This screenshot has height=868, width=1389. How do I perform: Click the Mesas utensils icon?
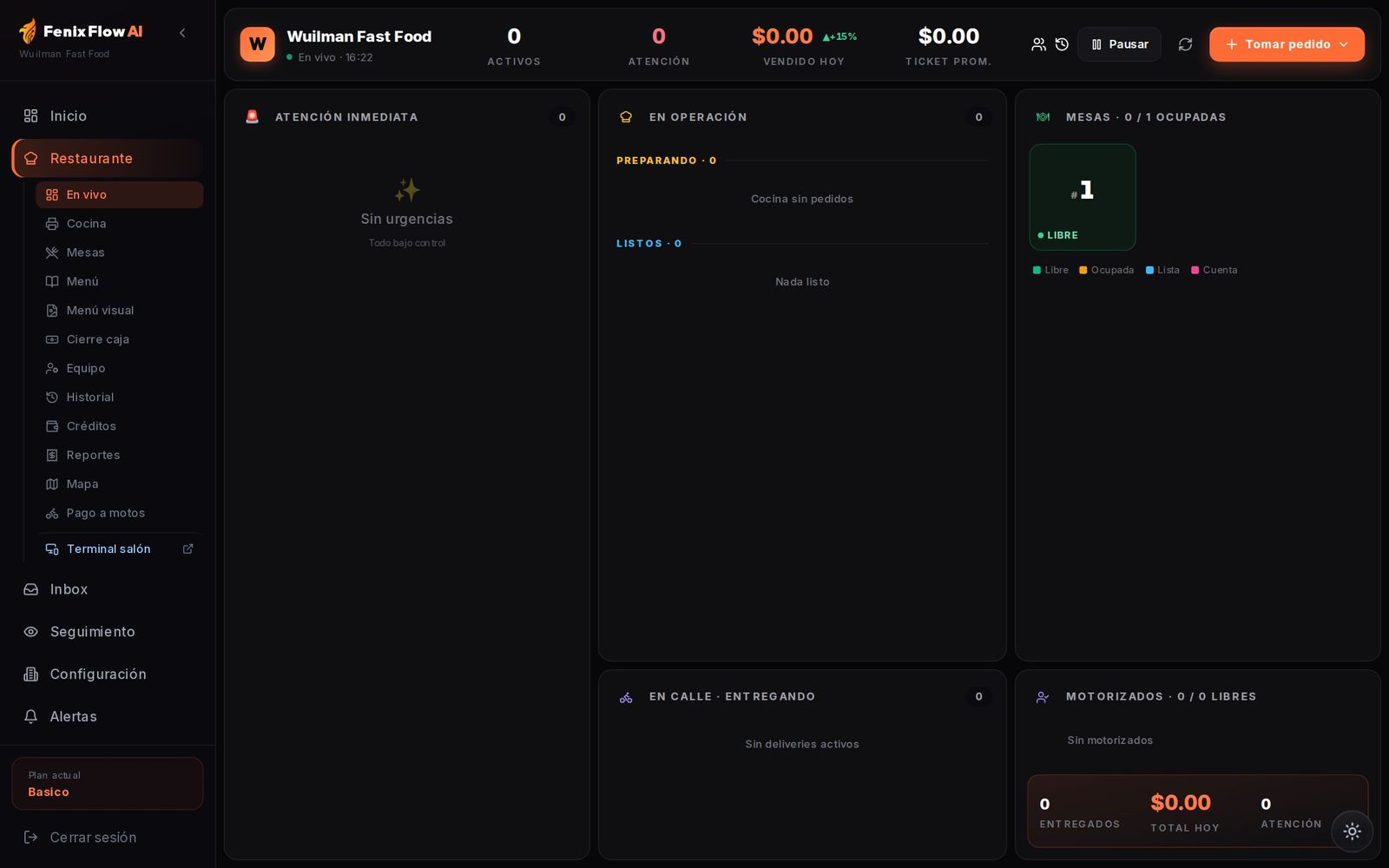pyautogui.click(x=52, y=253)
